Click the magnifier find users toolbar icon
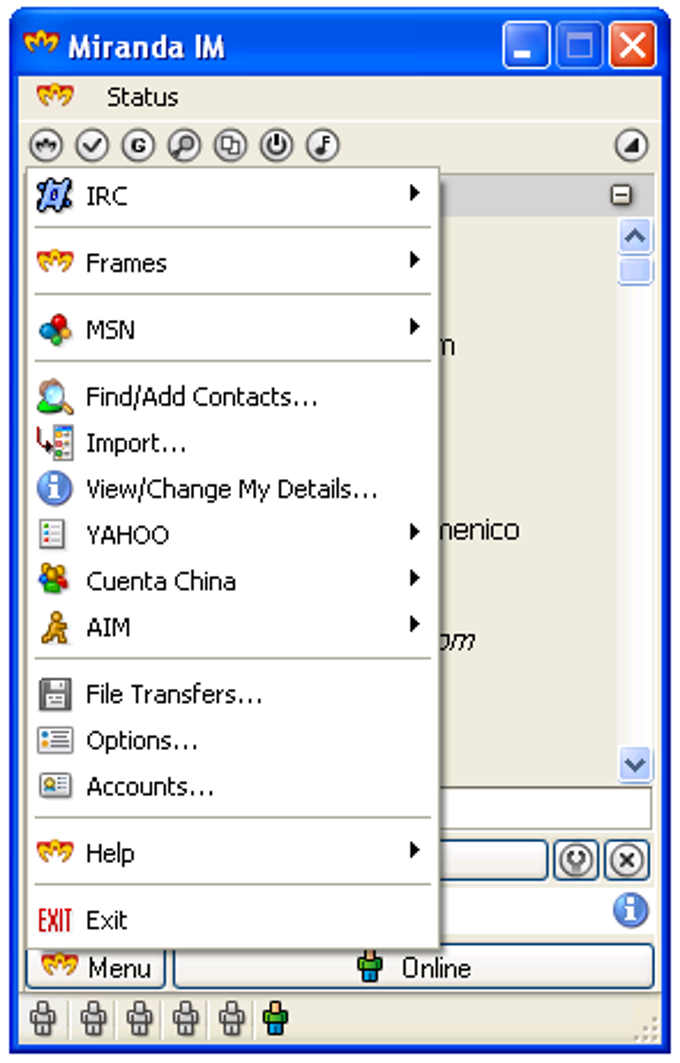680x1063 pixels. 184,145
